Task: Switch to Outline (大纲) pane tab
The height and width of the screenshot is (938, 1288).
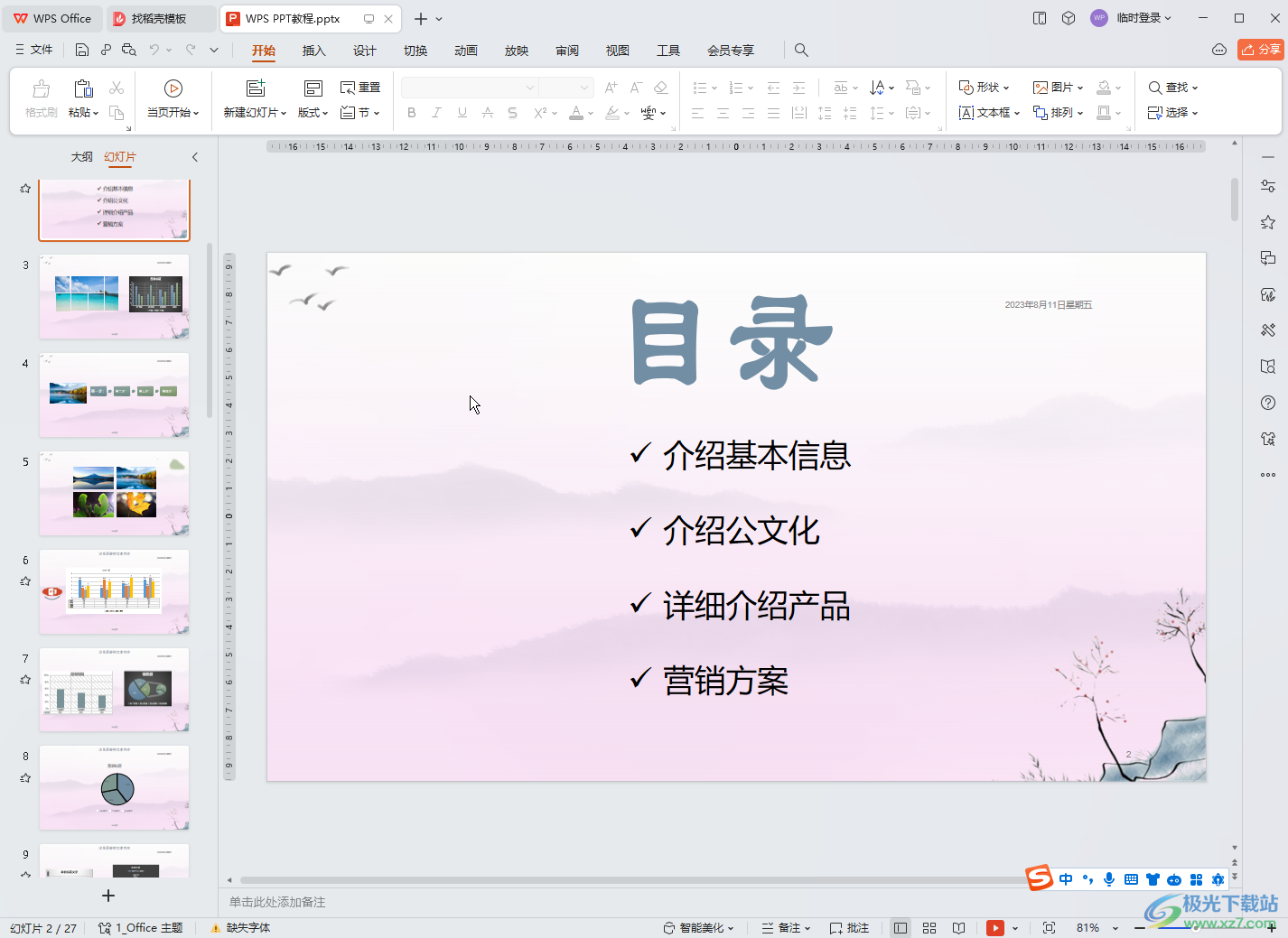Action: (x=81, y=157)
